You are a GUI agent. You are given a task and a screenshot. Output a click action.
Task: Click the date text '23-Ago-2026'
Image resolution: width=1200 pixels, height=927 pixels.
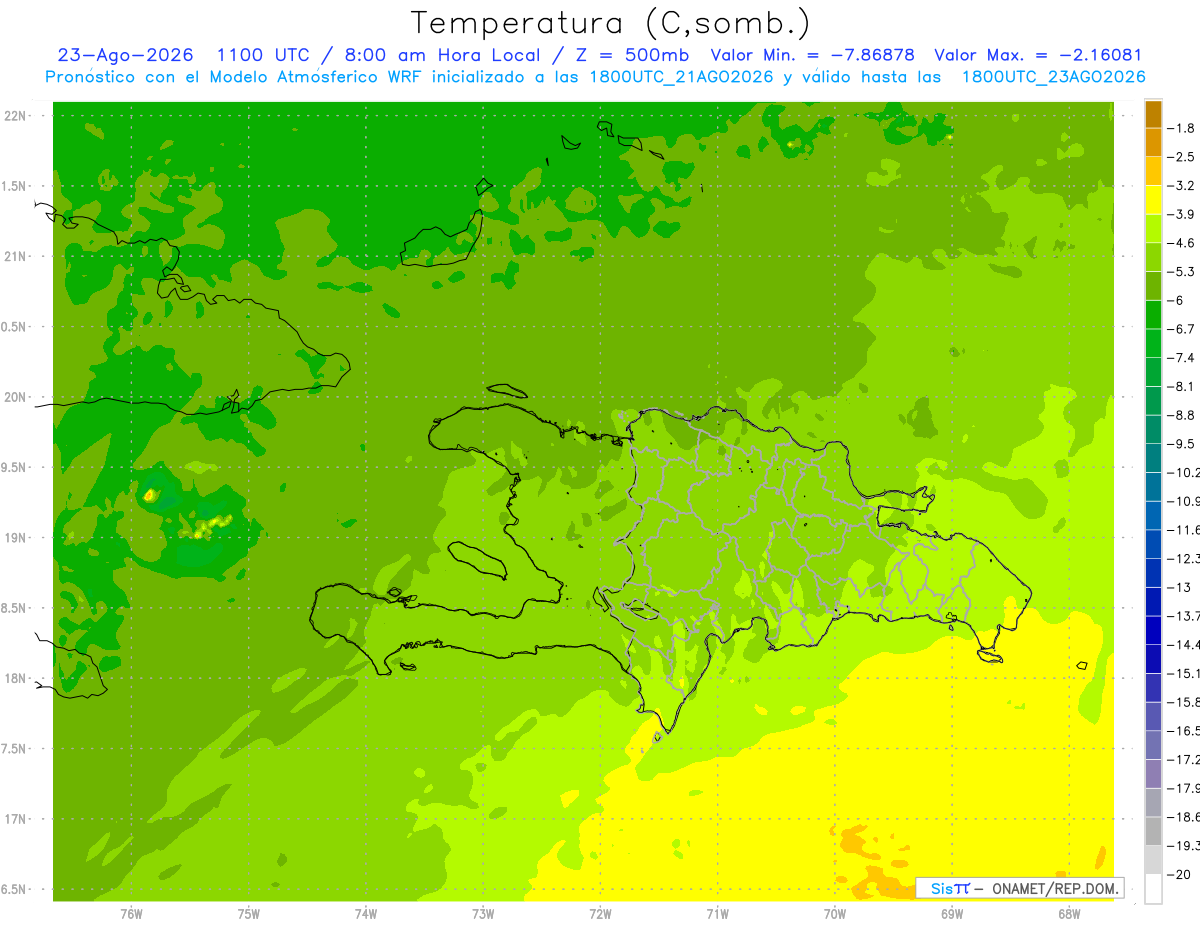coord(125,55)
